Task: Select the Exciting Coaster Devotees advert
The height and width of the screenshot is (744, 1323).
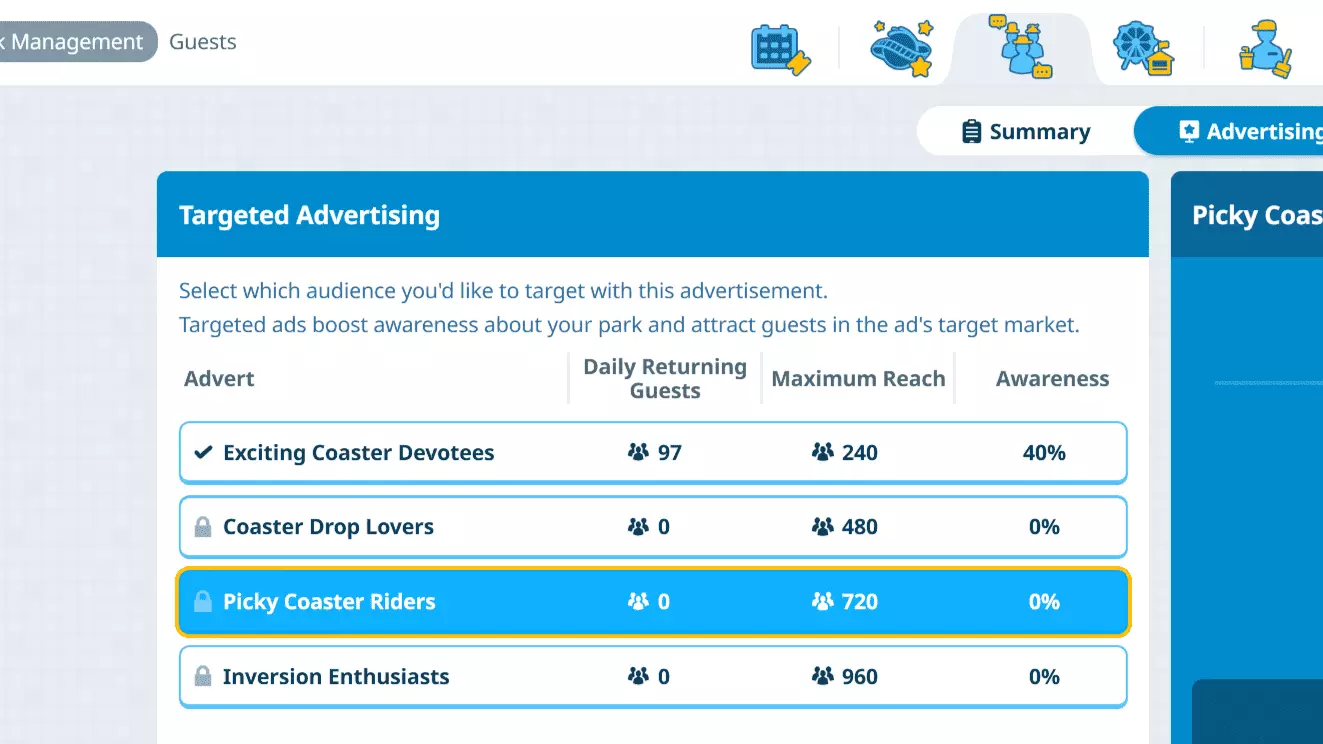Action: pyautogui.click(x=652, y=453)
